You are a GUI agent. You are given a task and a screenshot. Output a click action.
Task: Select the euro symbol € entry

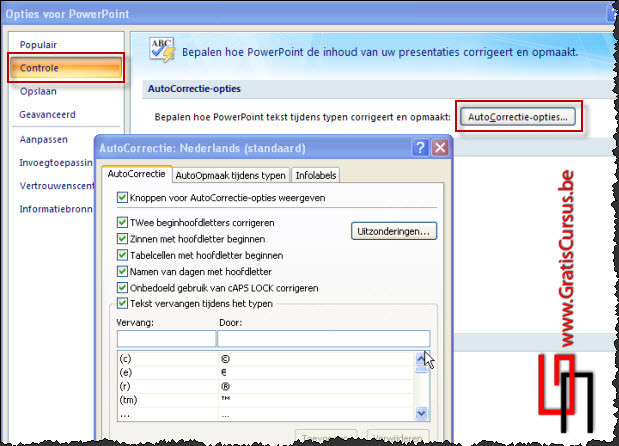point(224,373)
